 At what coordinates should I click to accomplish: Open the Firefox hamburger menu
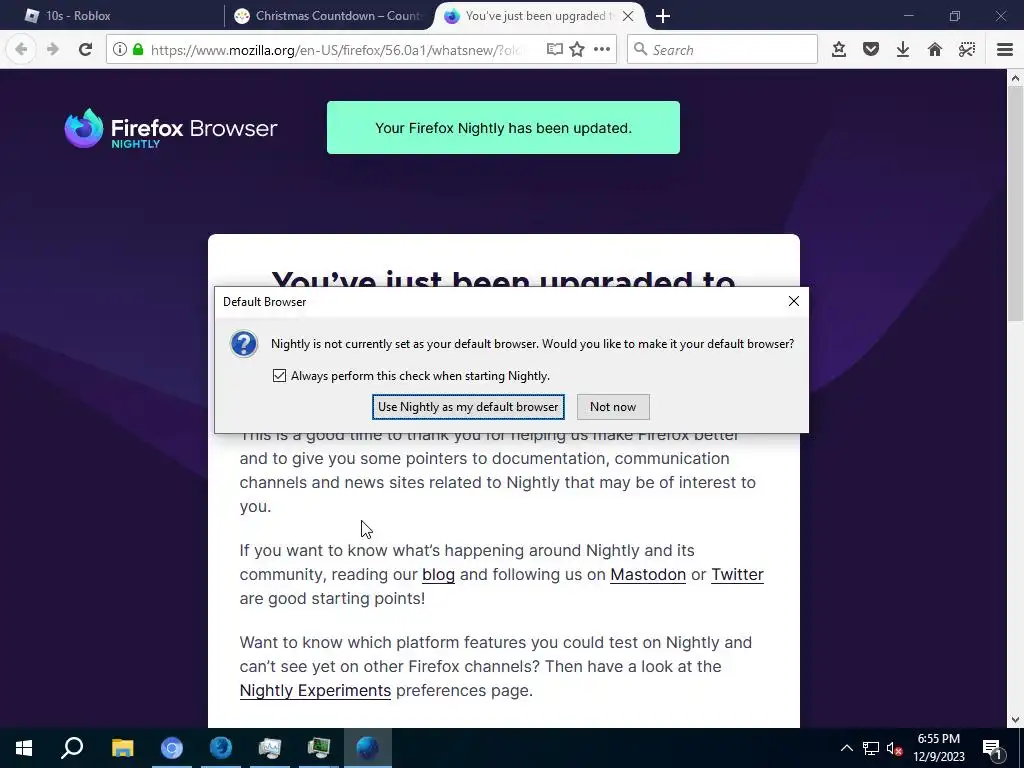(1004, 50)
